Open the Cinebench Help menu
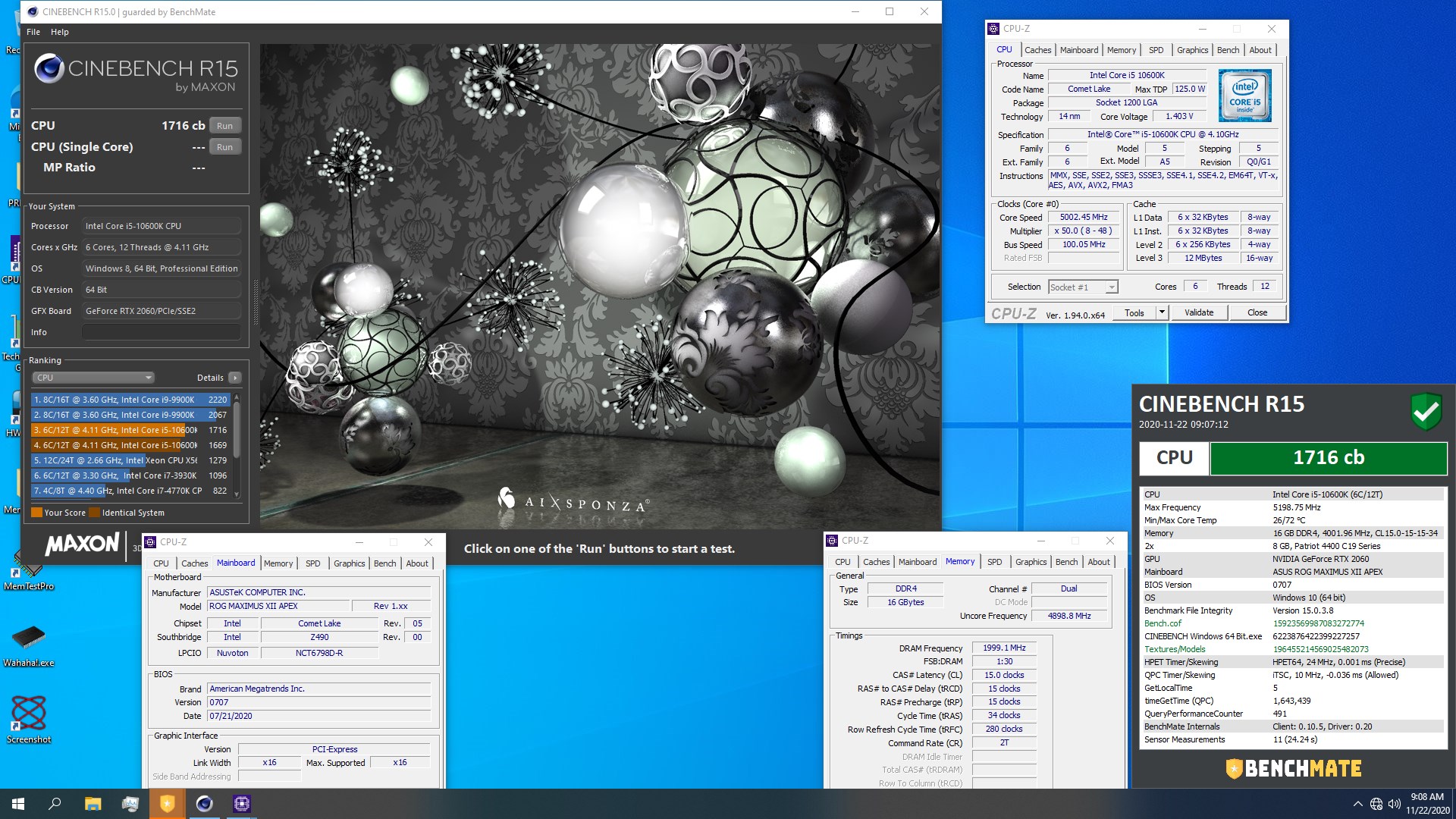Screen dimensions: 1456x819 tap(60, 32)
